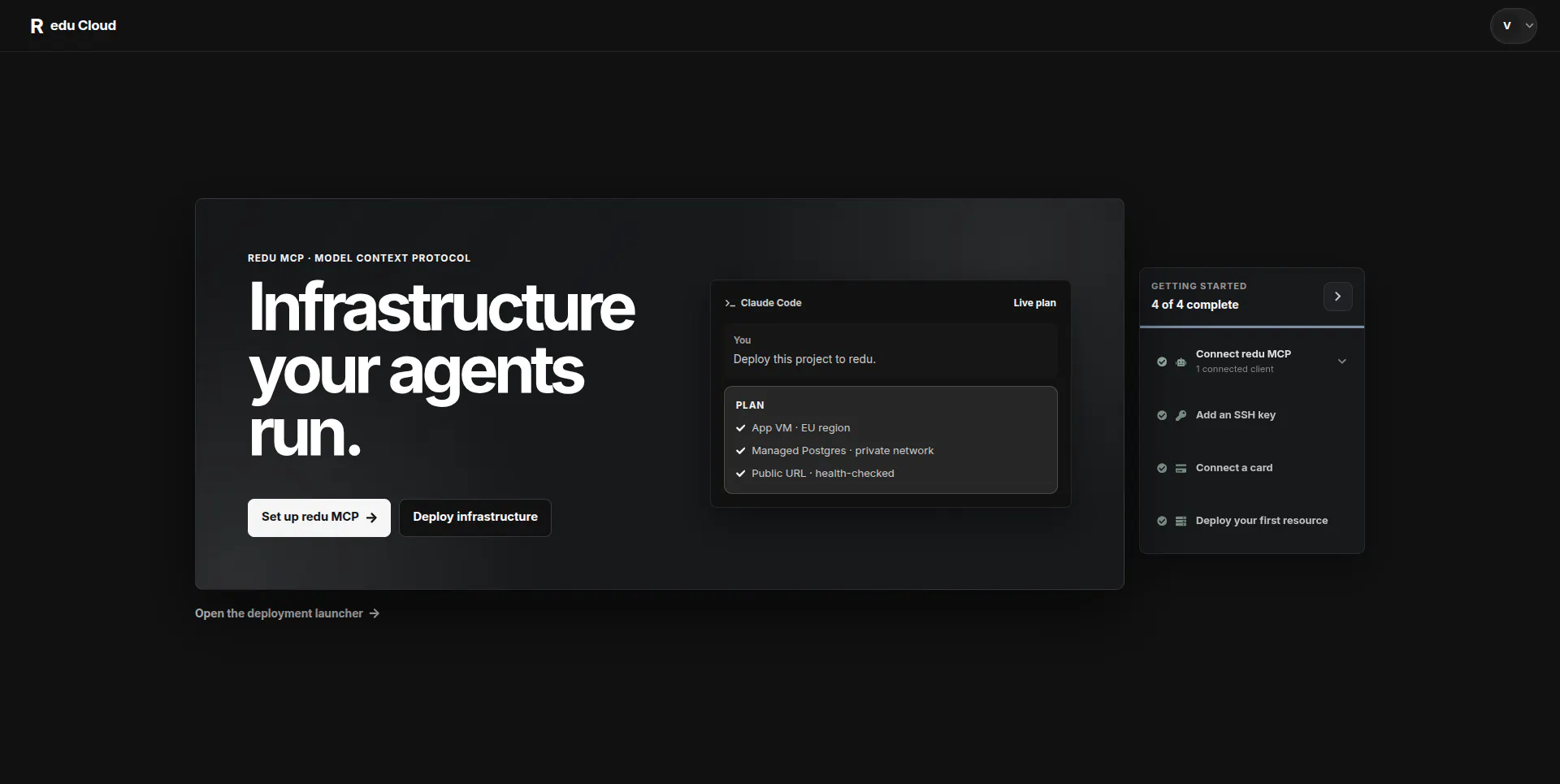Click the "Claude Code" title text

click(x=771, y=303)
